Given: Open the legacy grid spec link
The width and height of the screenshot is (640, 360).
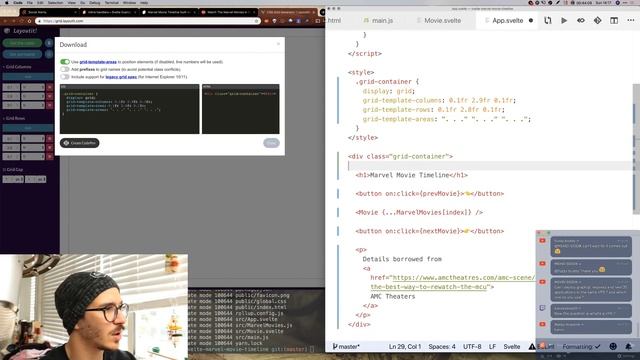Looking at the screenshot, I should point(121,77).
